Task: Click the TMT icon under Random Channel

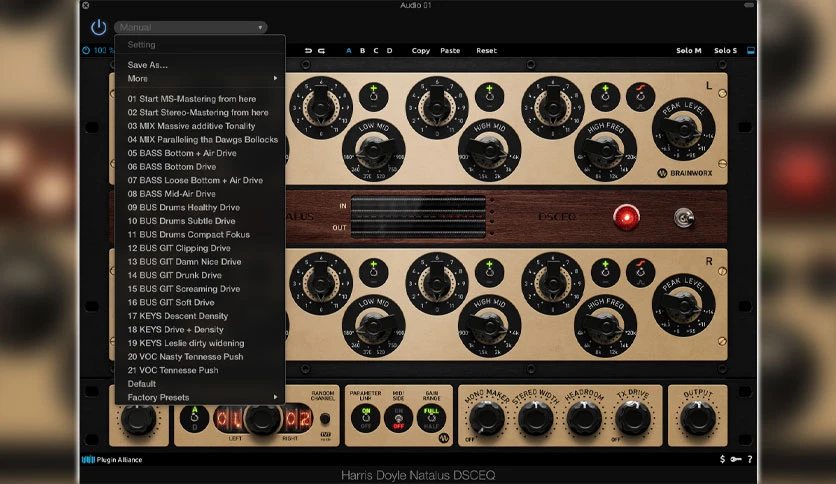Action: click(x=325, y=436)
